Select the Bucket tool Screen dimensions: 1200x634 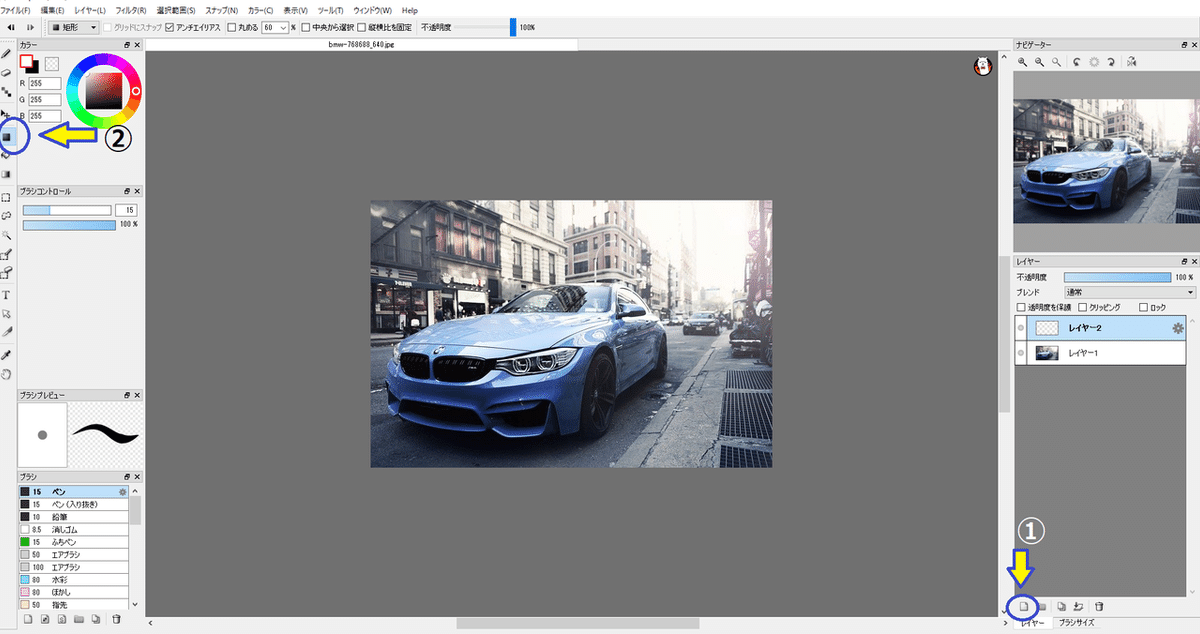pos(7,154)
